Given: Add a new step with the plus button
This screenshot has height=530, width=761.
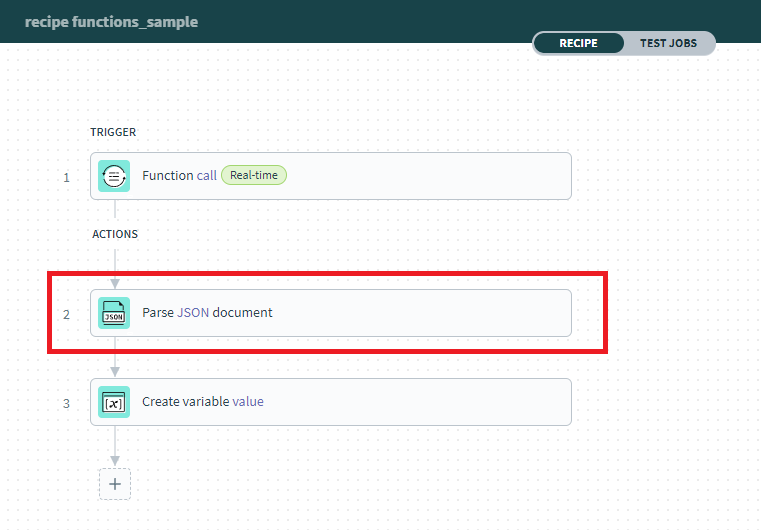Looking at the screenshot, I should 115,484.
